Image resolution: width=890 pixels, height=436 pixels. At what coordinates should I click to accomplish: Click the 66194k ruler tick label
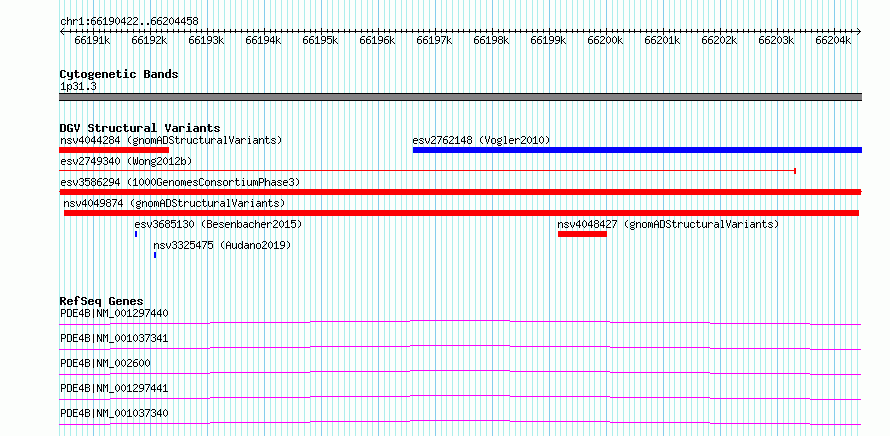tap(263, 41)
